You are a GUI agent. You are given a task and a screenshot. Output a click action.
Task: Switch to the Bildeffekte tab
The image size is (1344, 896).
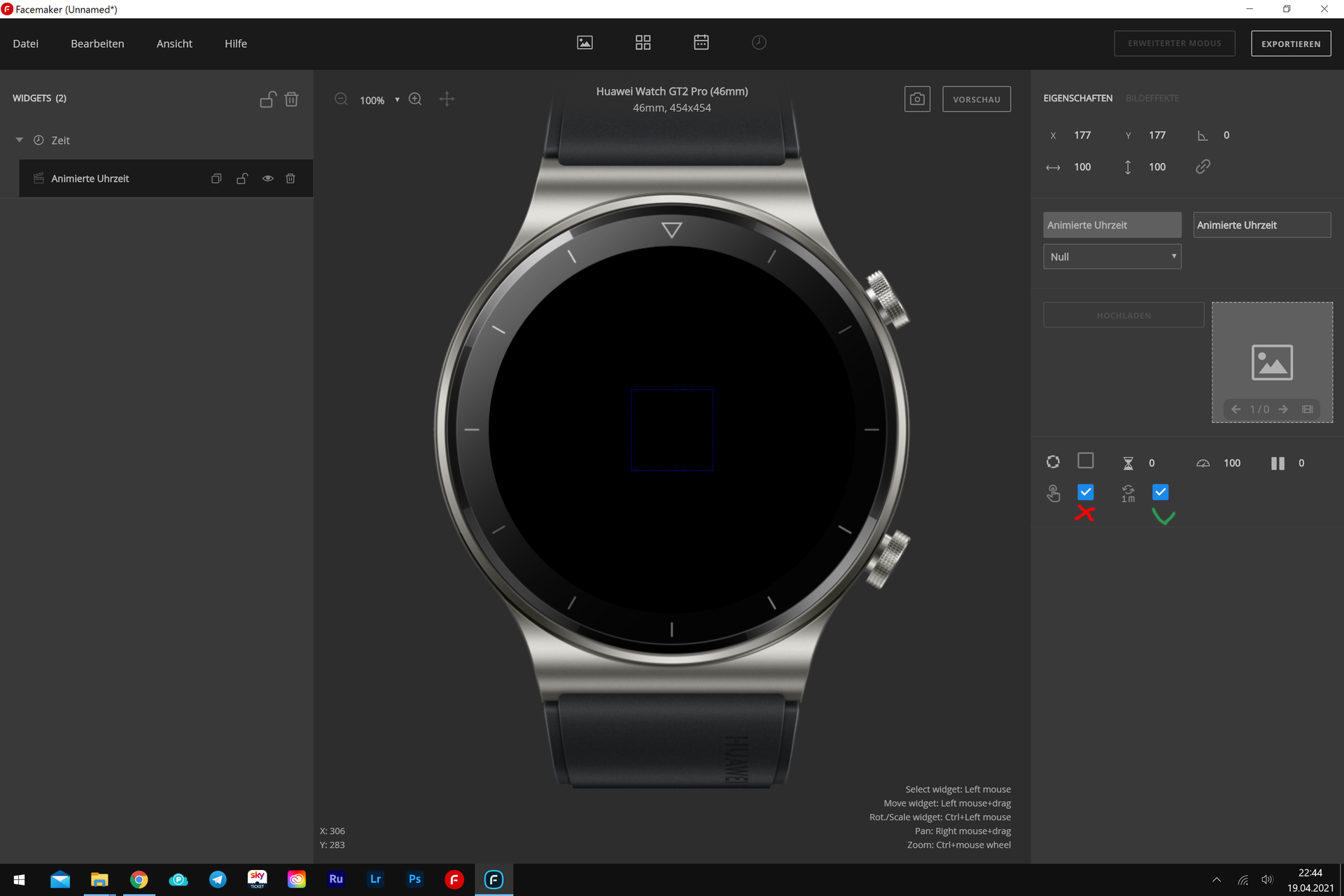pyautogui.click(x=1152, y=98)
